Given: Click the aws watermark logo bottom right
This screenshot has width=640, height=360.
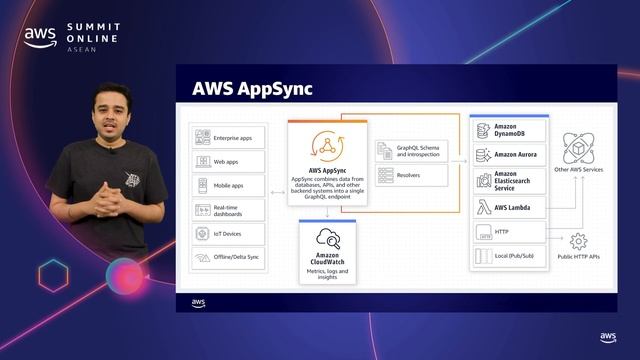Looking at the screenshot, I should pyautogui.click(x=608, y=338).
